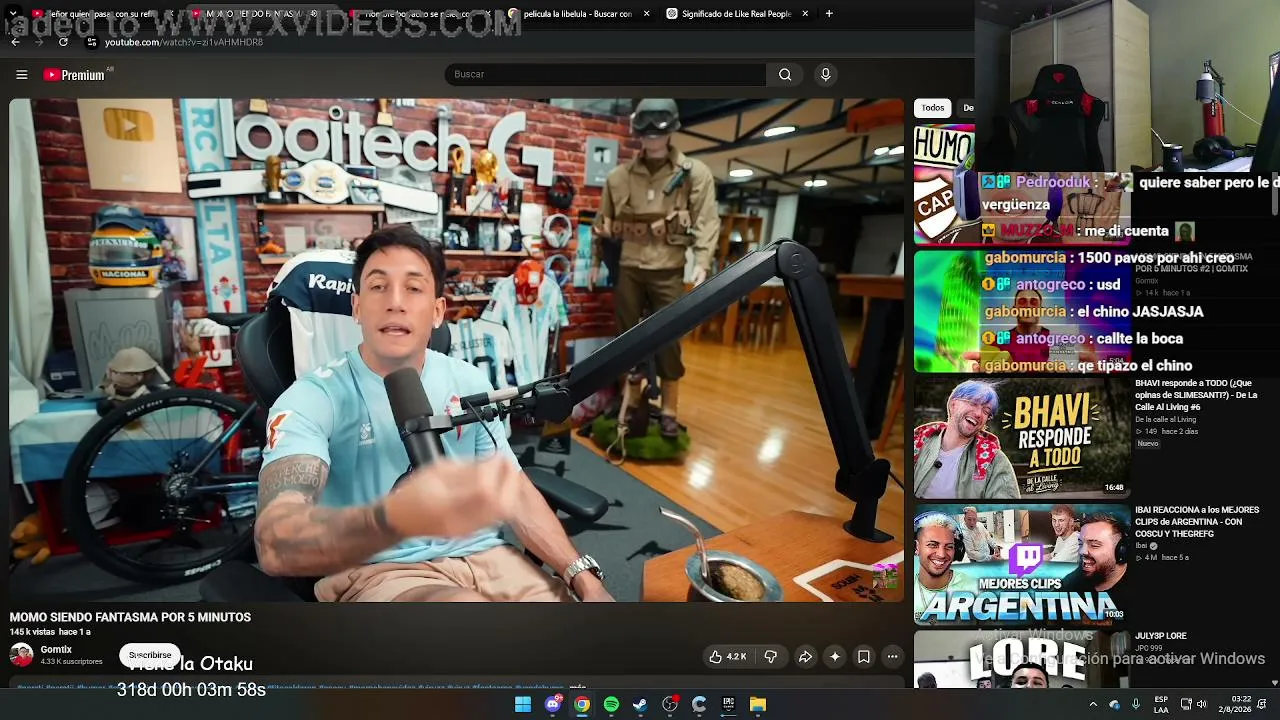Open the three-dot more actions menu
1280x720 pixels.
pyautogui.click(x=892, y=657)
